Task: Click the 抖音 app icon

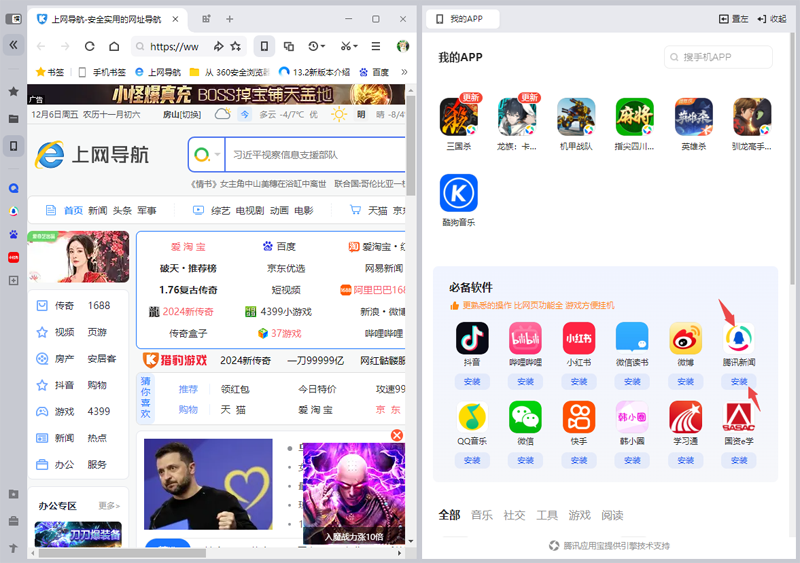Action: coord(472,338)
